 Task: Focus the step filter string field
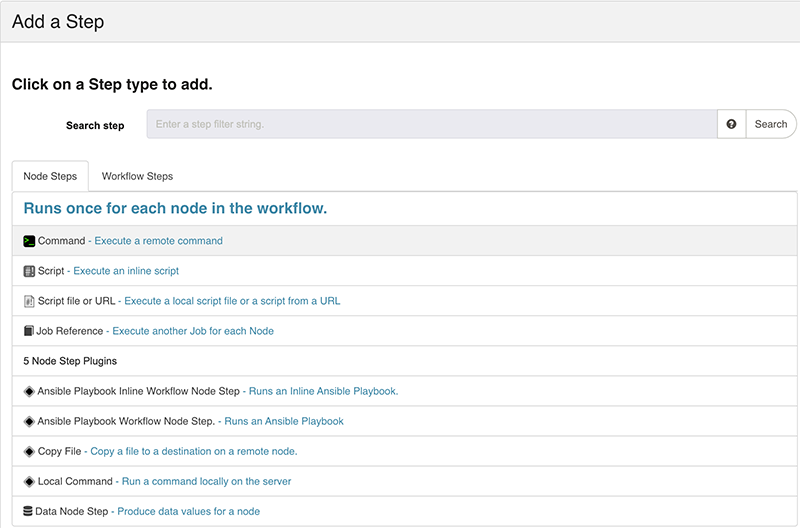point(432,124)
